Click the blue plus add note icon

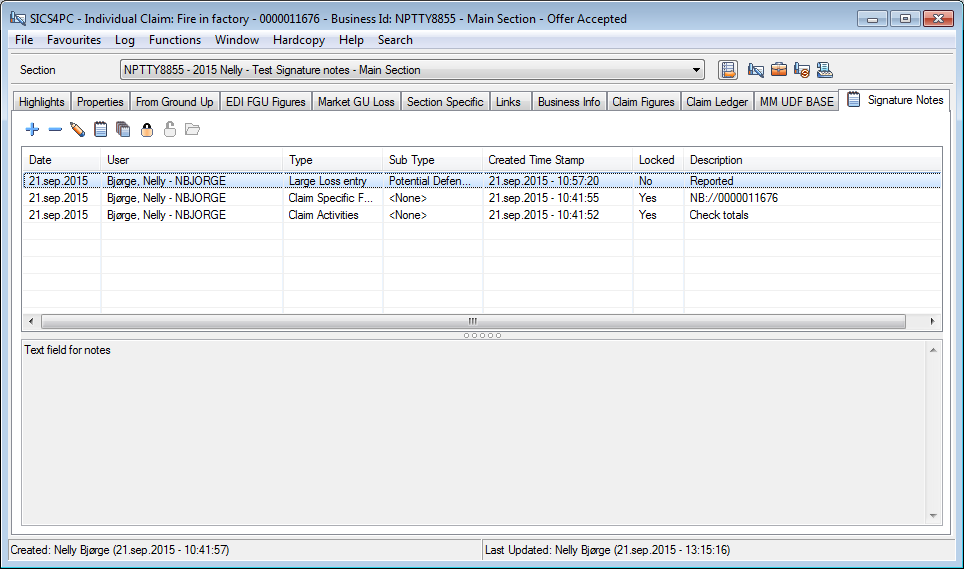pos(32,129)
